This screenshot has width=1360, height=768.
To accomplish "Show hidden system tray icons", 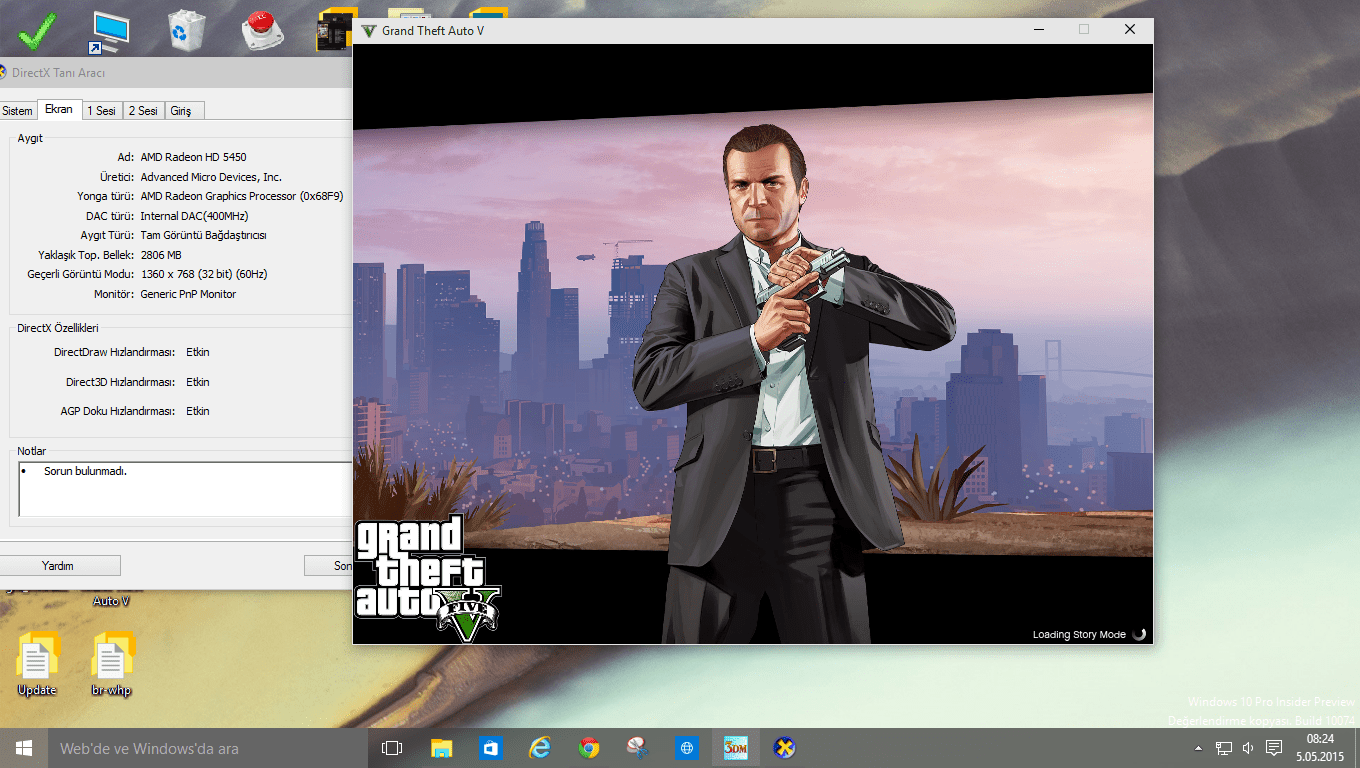I will (x=1199, y=748).
